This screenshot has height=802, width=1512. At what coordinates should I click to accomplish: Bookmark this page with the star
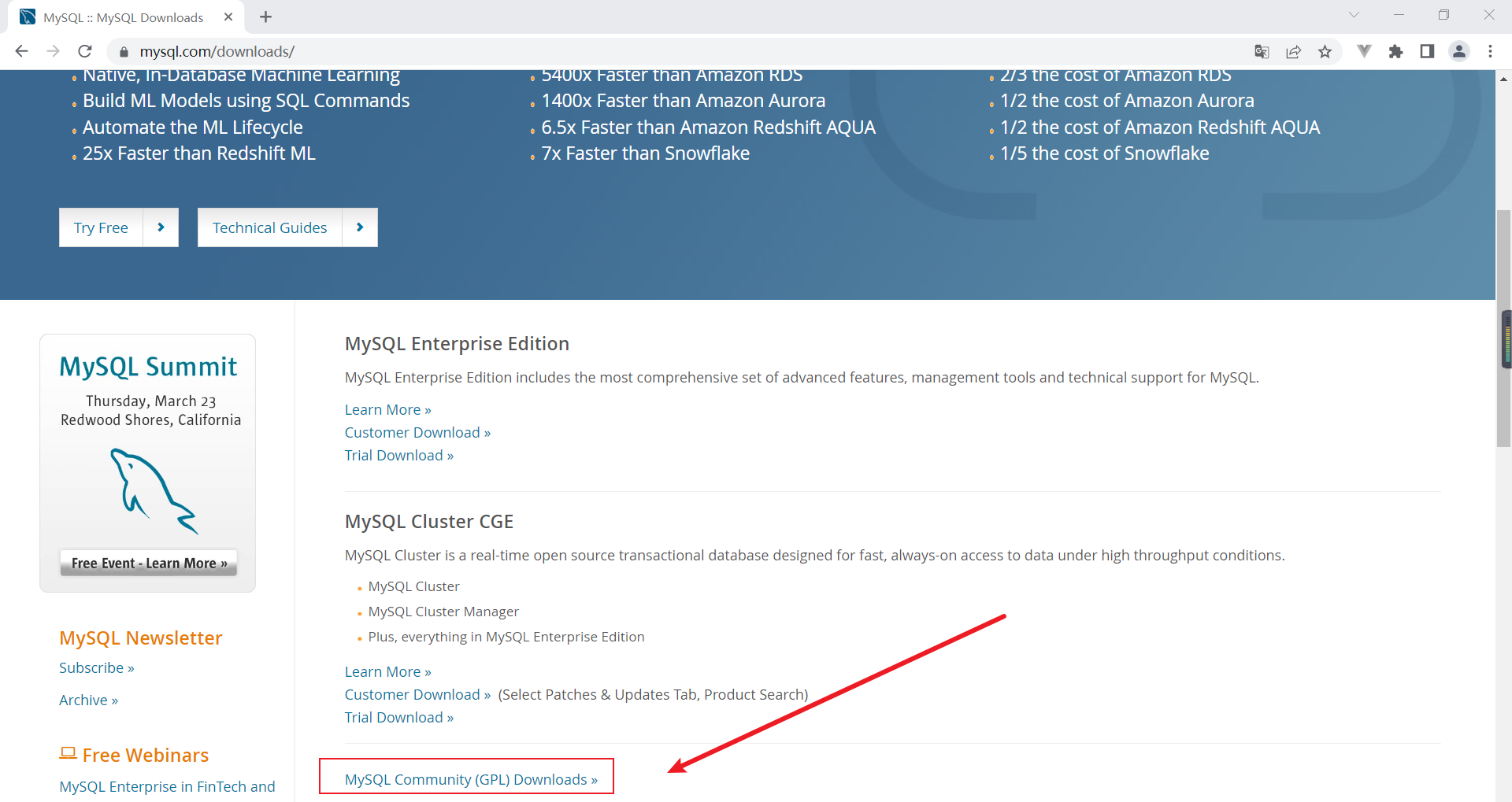[1325, 51]
